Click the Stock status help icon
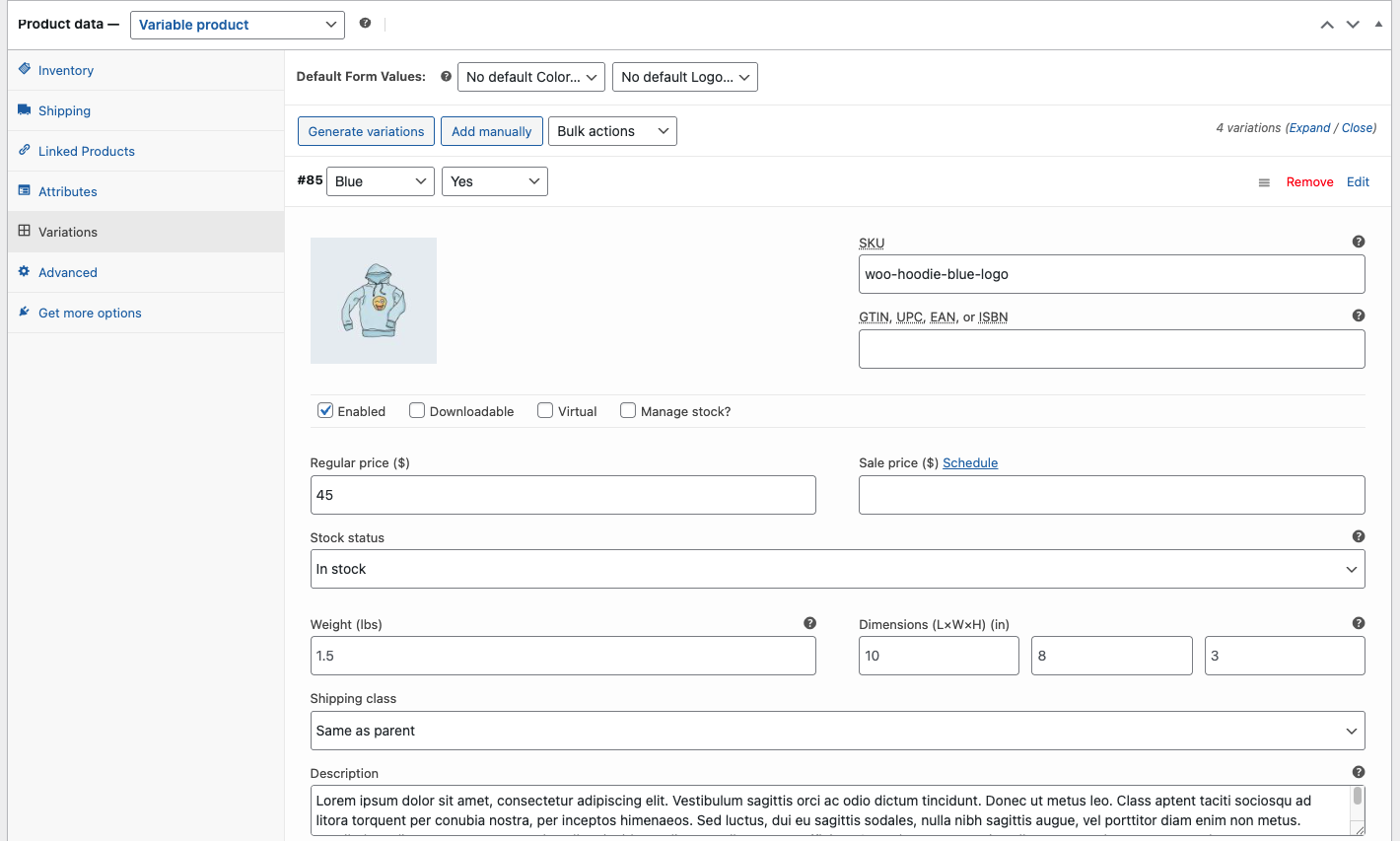Viewport: 1400px width, 841px height. coord(1358,536)
